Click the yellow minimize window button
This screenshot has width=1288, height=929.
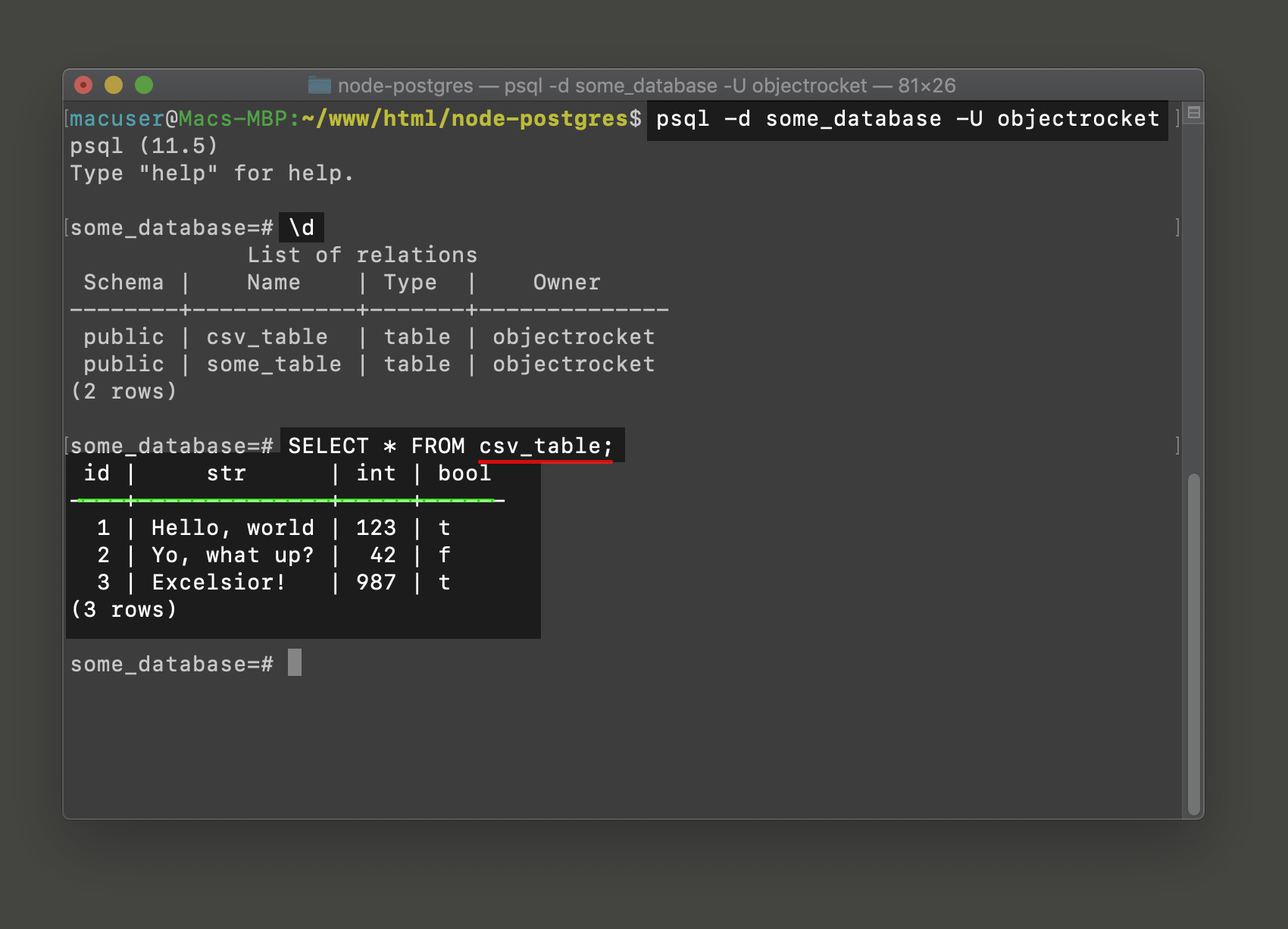114,85
